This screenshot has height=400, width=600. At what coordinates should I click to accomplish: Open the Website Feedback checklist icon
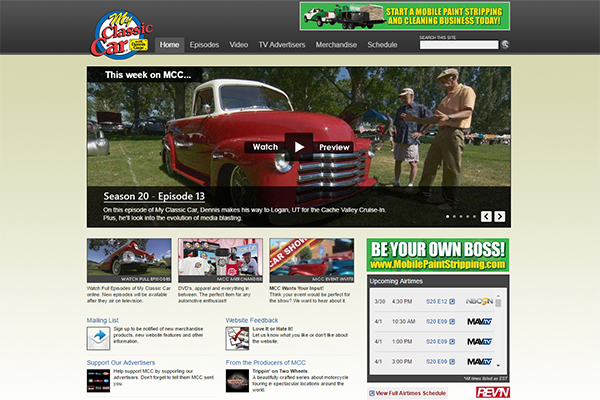(x=237, y=338)
